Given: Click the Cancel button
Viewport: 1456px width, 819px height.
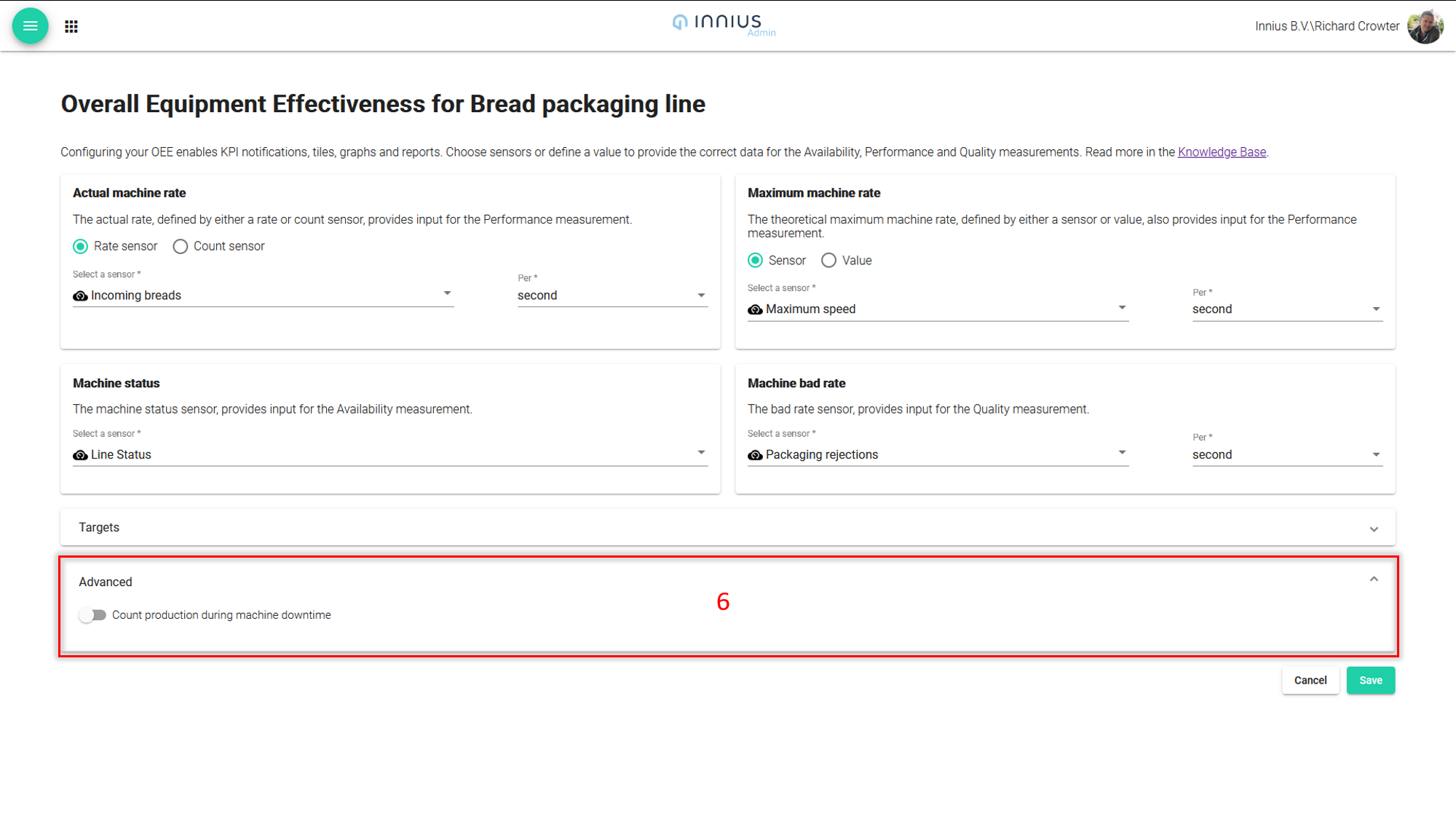Looking at the screenshot, I should tap(1310, 680).
